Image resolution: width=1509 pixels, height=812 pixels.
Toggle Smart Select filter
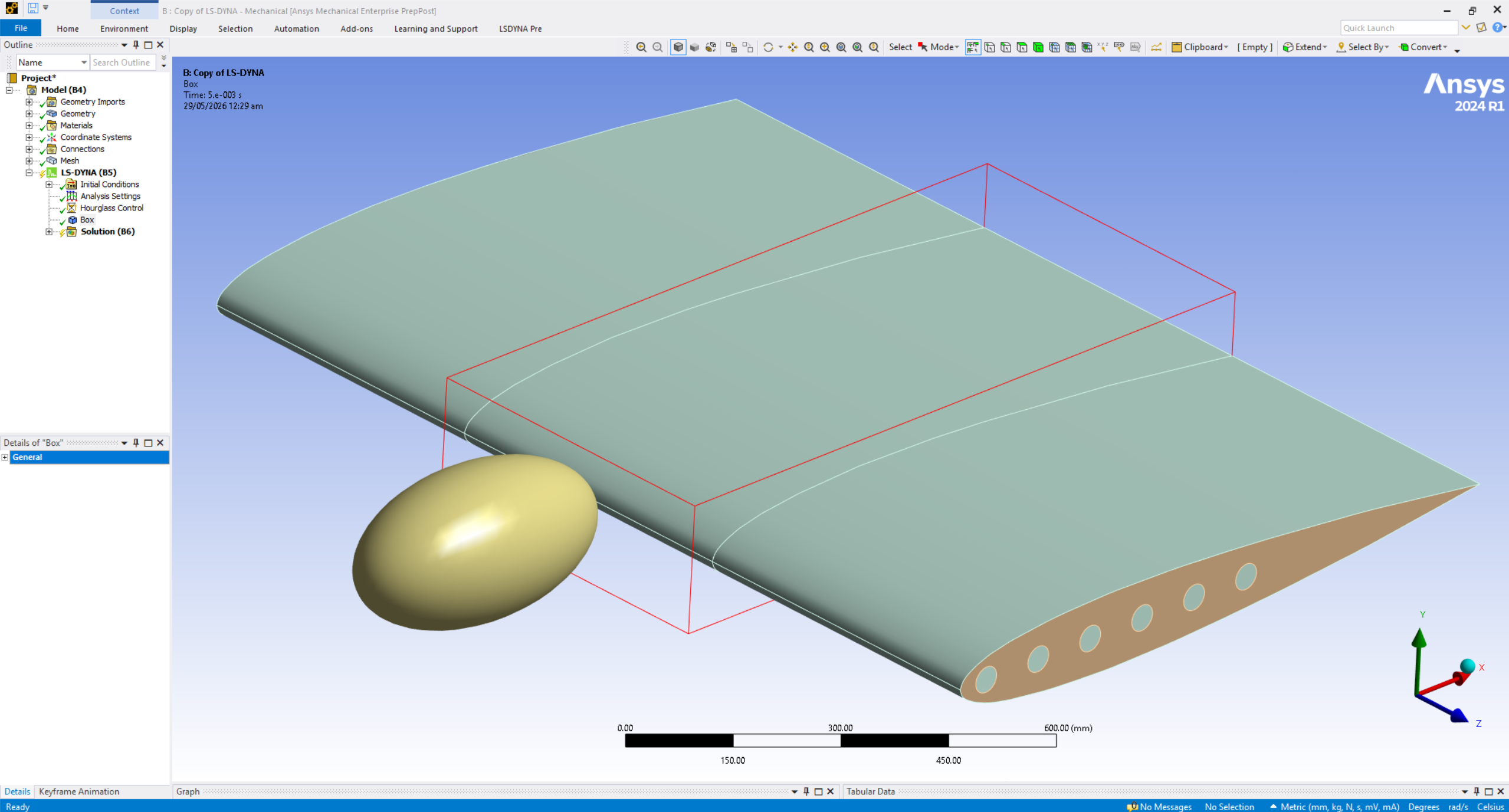[x=973, y=47]
